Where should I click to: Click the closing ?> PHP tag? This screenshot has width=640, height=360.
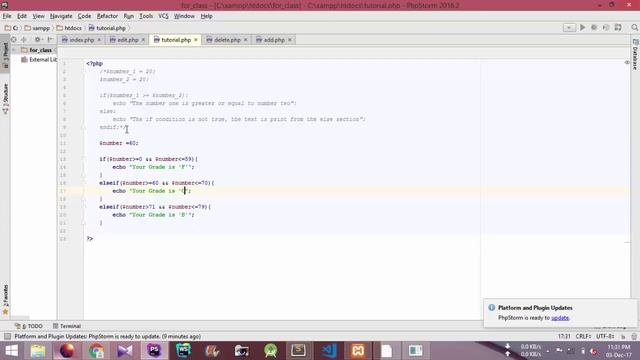[90, 239]
